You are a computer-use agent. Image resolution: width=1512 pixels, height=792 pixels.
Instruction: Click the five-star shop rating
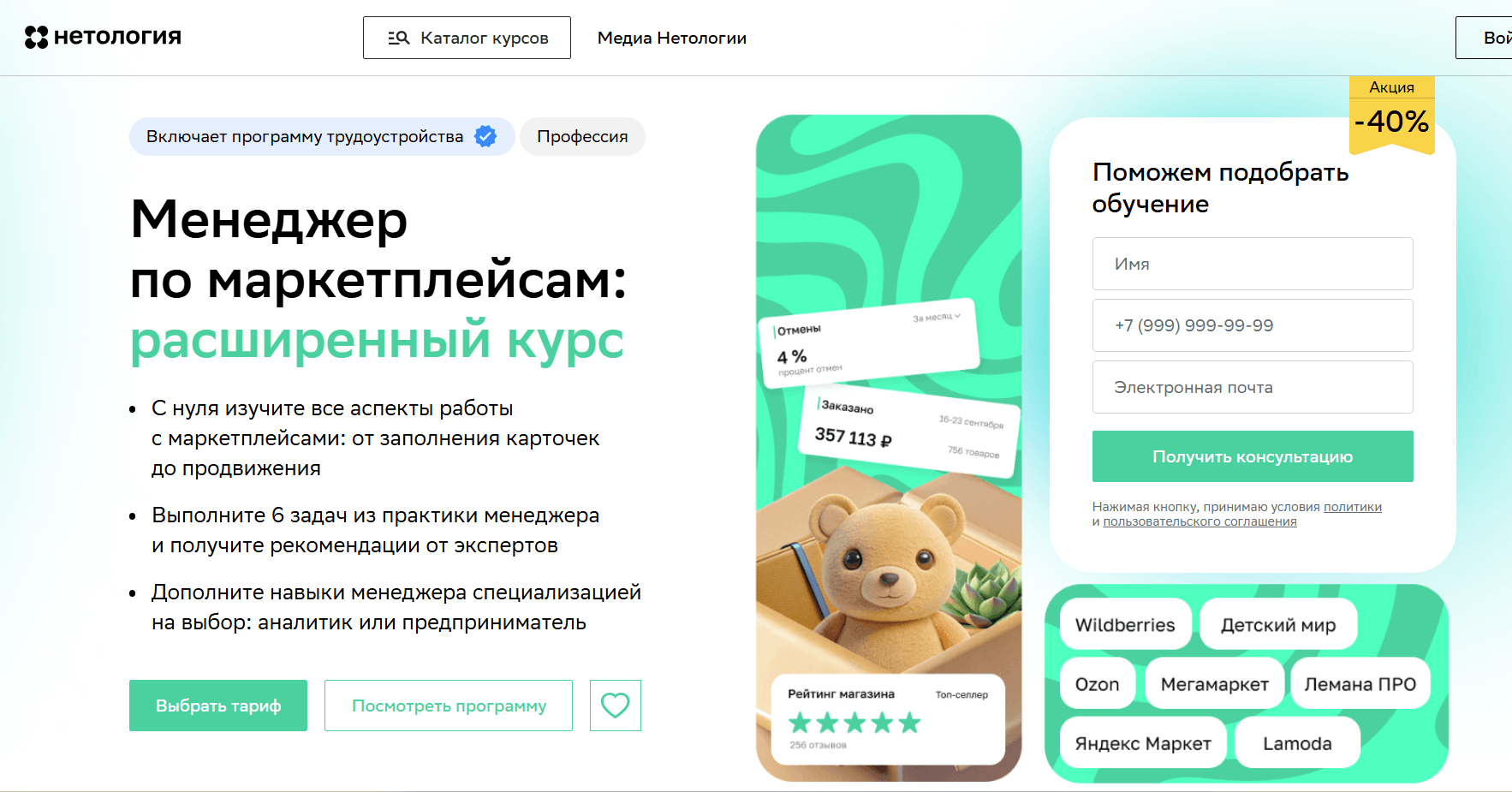coord(854,723)
